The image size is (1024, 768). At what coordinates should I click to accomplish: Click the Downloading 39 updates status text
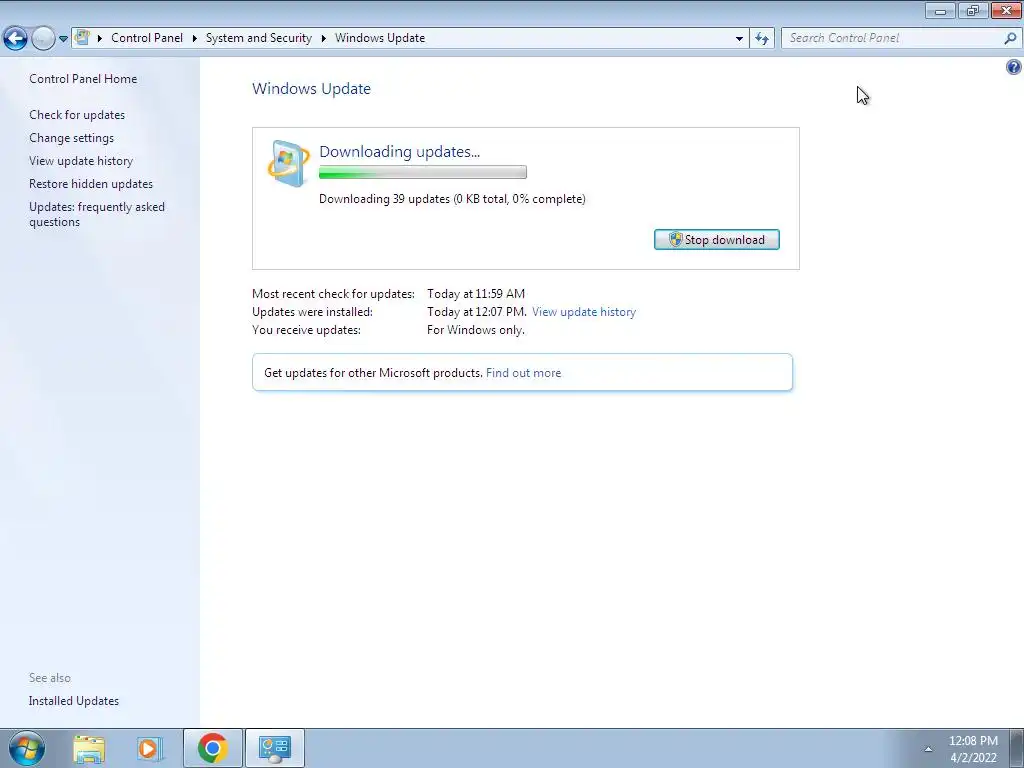(x=452, y=199)
